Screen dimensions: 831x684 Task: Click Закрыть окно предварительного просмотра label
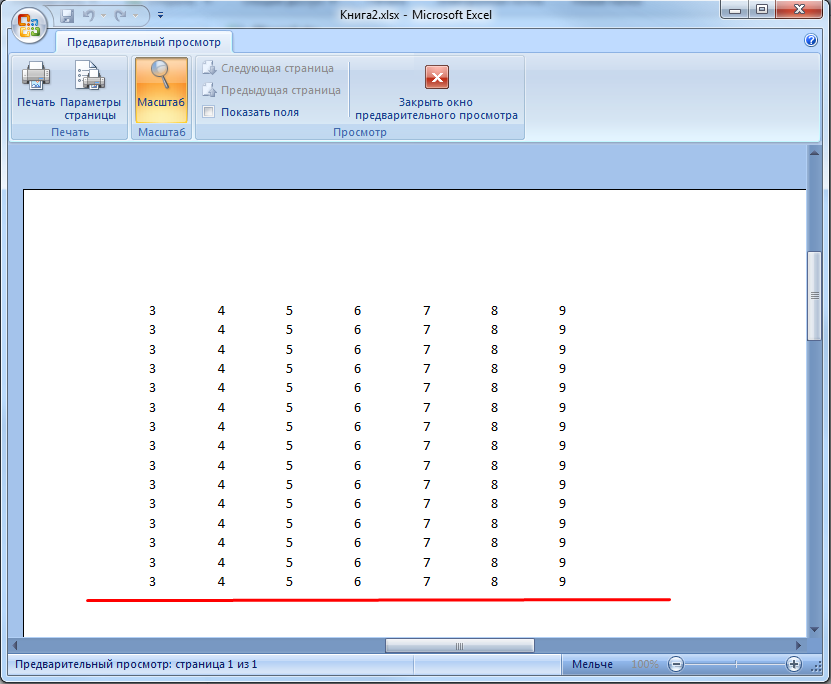pos(436,108)
